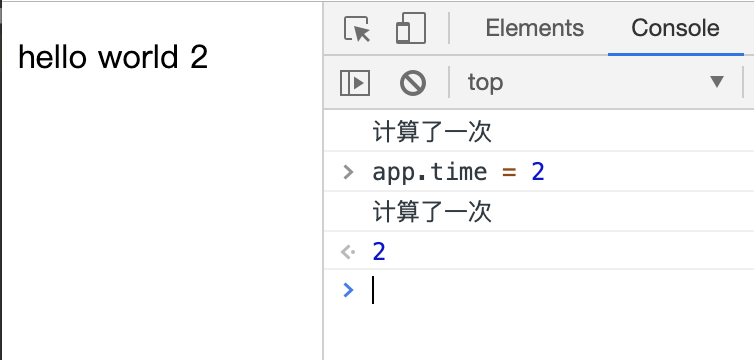Image resolution: width=754 pixels, height=360 pixels.
Task: Click the return arrow icon beside 2
Action: point(348,252)
